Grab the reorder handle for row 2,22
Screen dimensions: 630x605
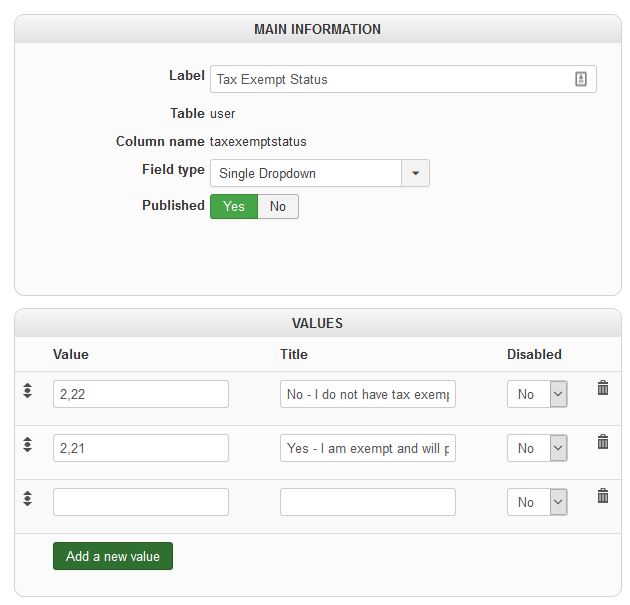point(28,390)
